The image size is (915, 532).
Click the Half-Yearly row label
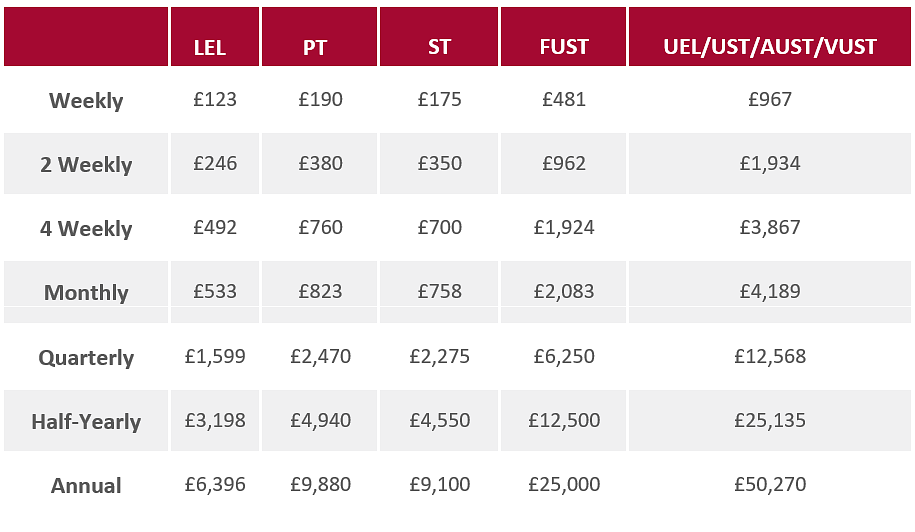tap(86, 422)
